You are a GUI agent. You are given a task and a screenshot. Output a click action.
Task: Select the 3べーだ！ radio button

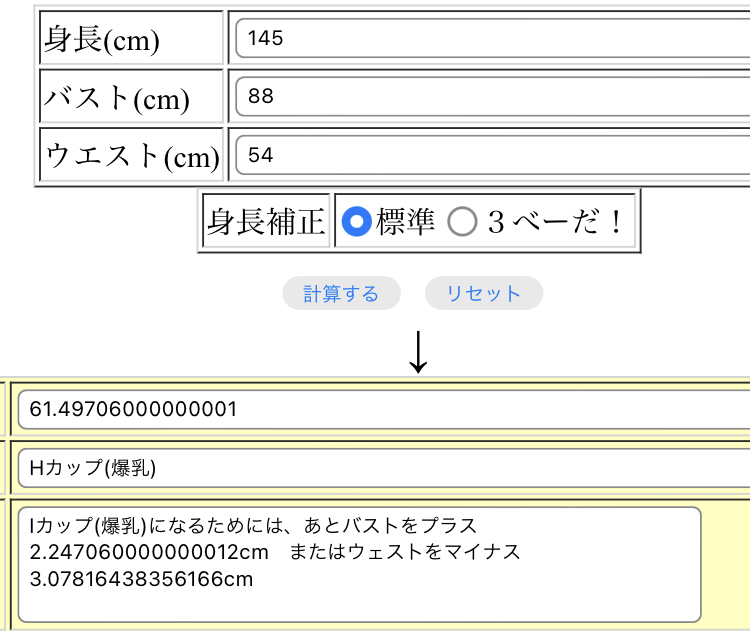461,221
